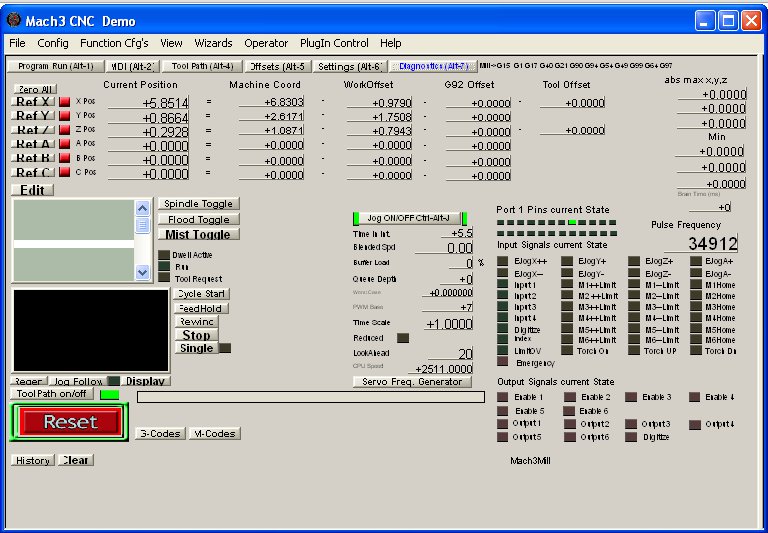768x533 pixels.
Task: Click the black tool path display
Action: point(91,331)
